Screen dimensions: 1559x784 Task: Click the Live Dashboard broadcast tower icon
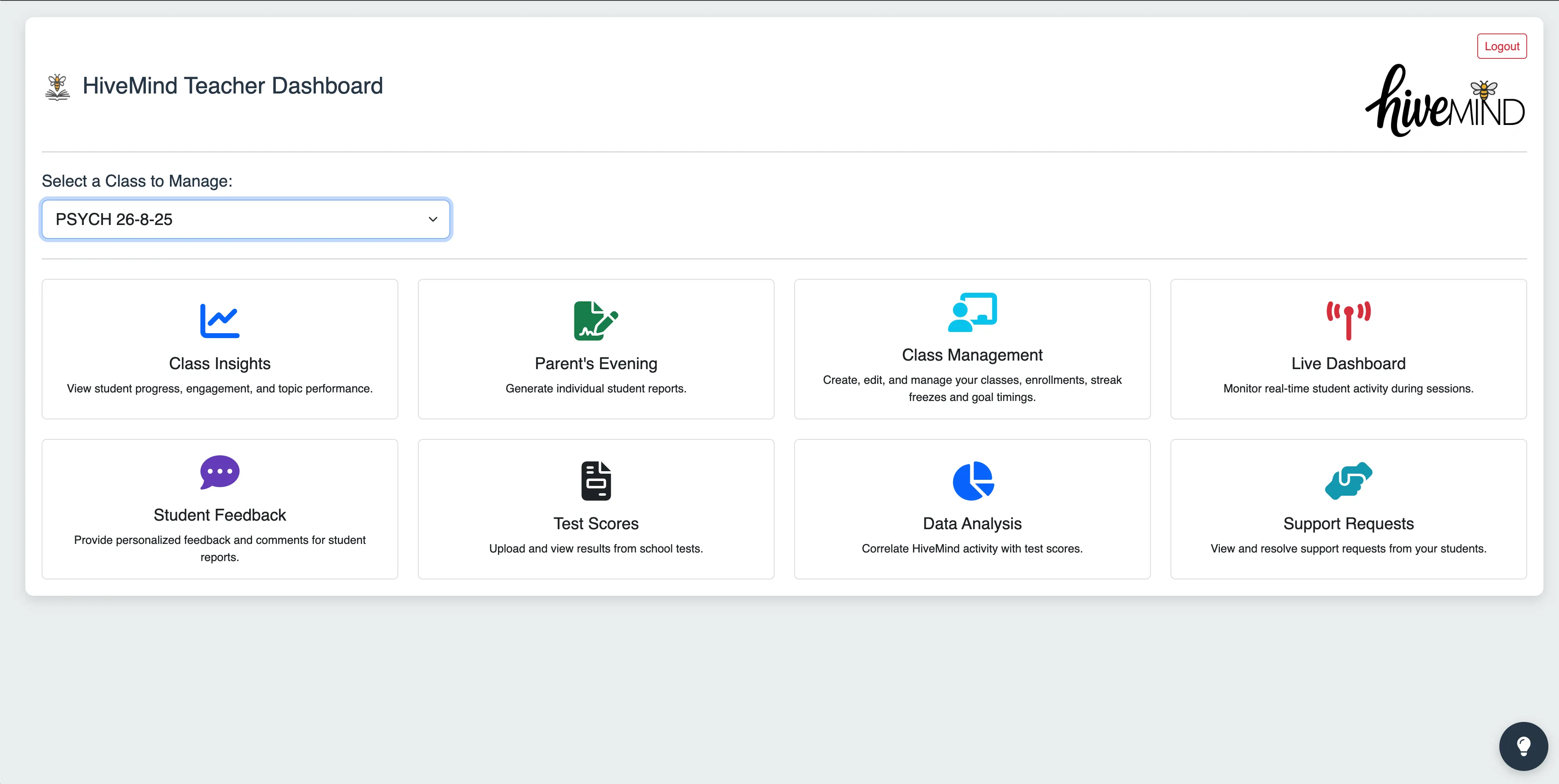tap(1348, 321)
